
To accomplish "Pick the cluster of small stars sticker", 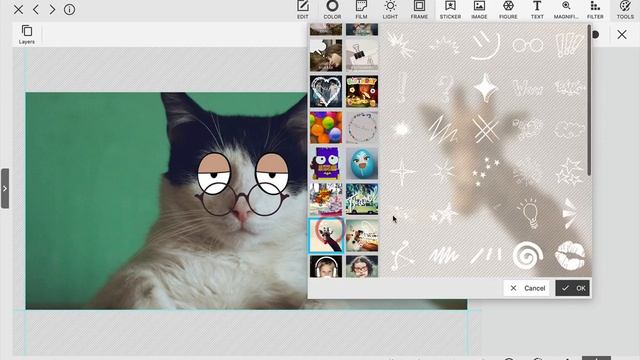I will [485, 172].
